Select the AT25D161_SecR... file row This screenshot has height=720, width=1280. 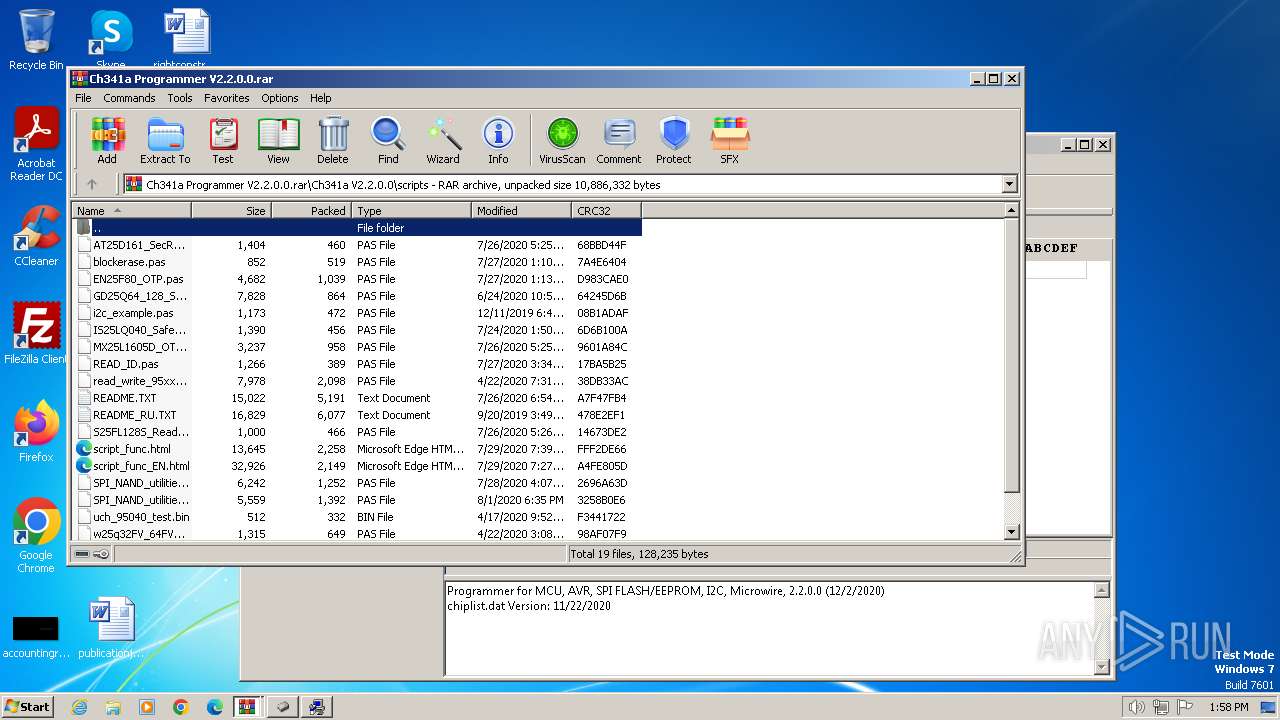(x=357, y=245)
